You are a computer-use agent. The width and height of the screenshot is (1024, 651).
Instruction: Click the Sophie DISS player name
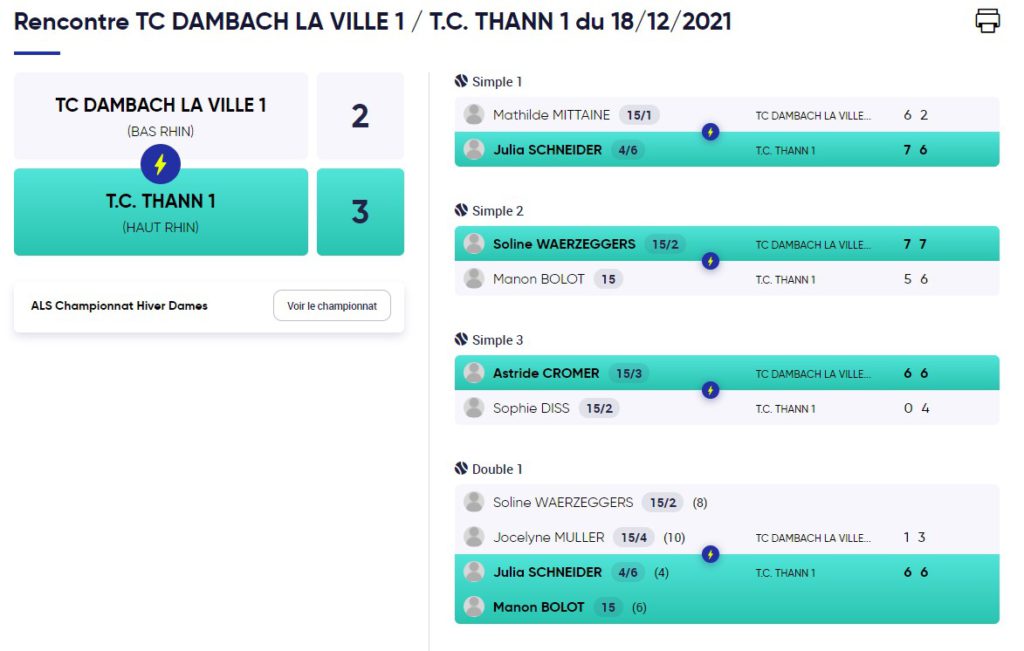[x=531, y=408]
